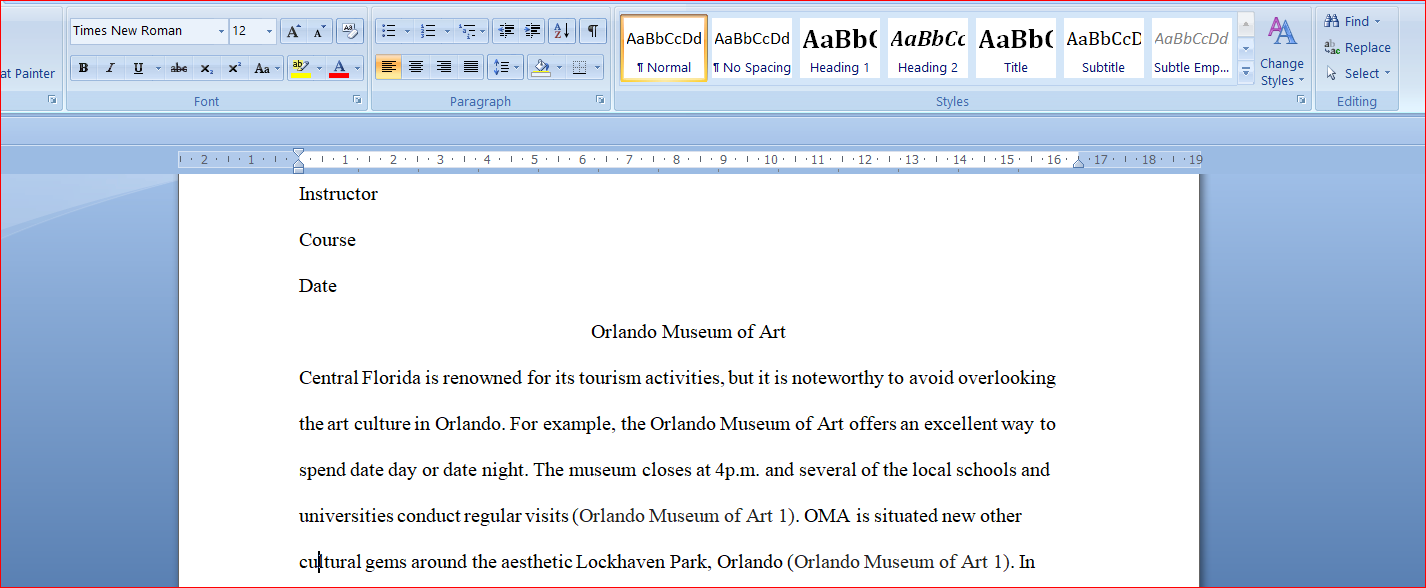Image resolution: width=1426 pixels, height=588 pixels.
Task: Apply the Title style
Action: pos(1016,48)
